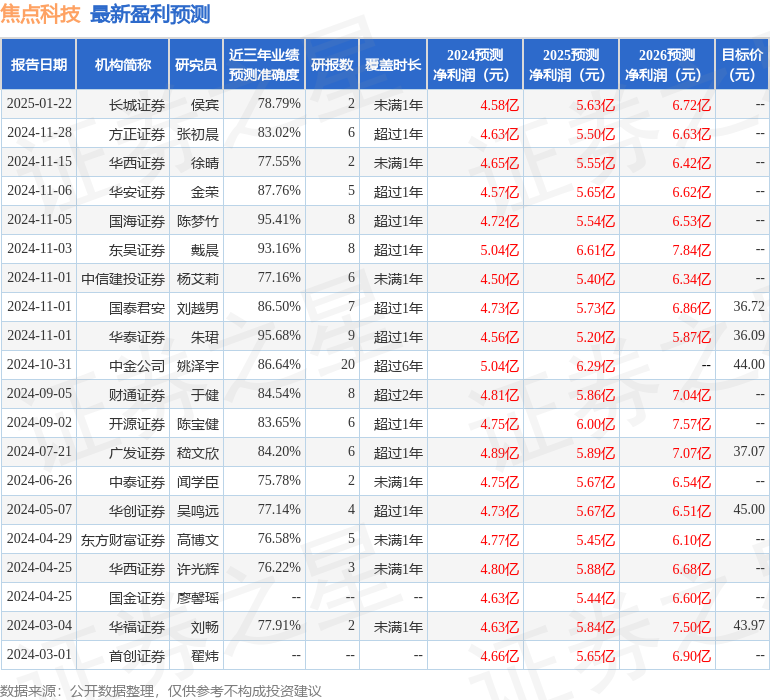Click the 45.00 target price cell
This screenshot has width=770, height=700.
click(x=748, y=510)
